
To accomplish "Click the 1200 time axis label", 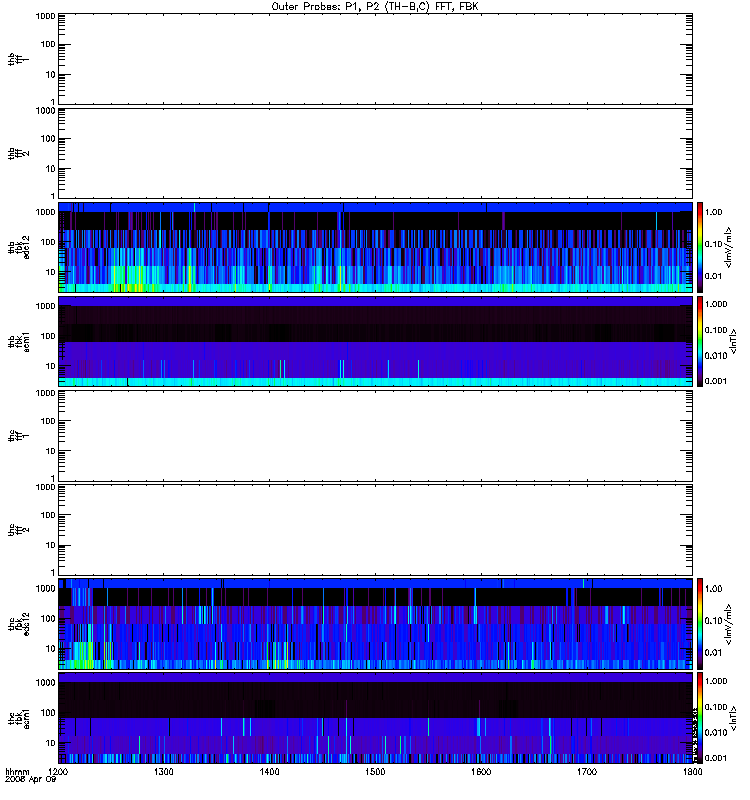I will tap(58, 771).
